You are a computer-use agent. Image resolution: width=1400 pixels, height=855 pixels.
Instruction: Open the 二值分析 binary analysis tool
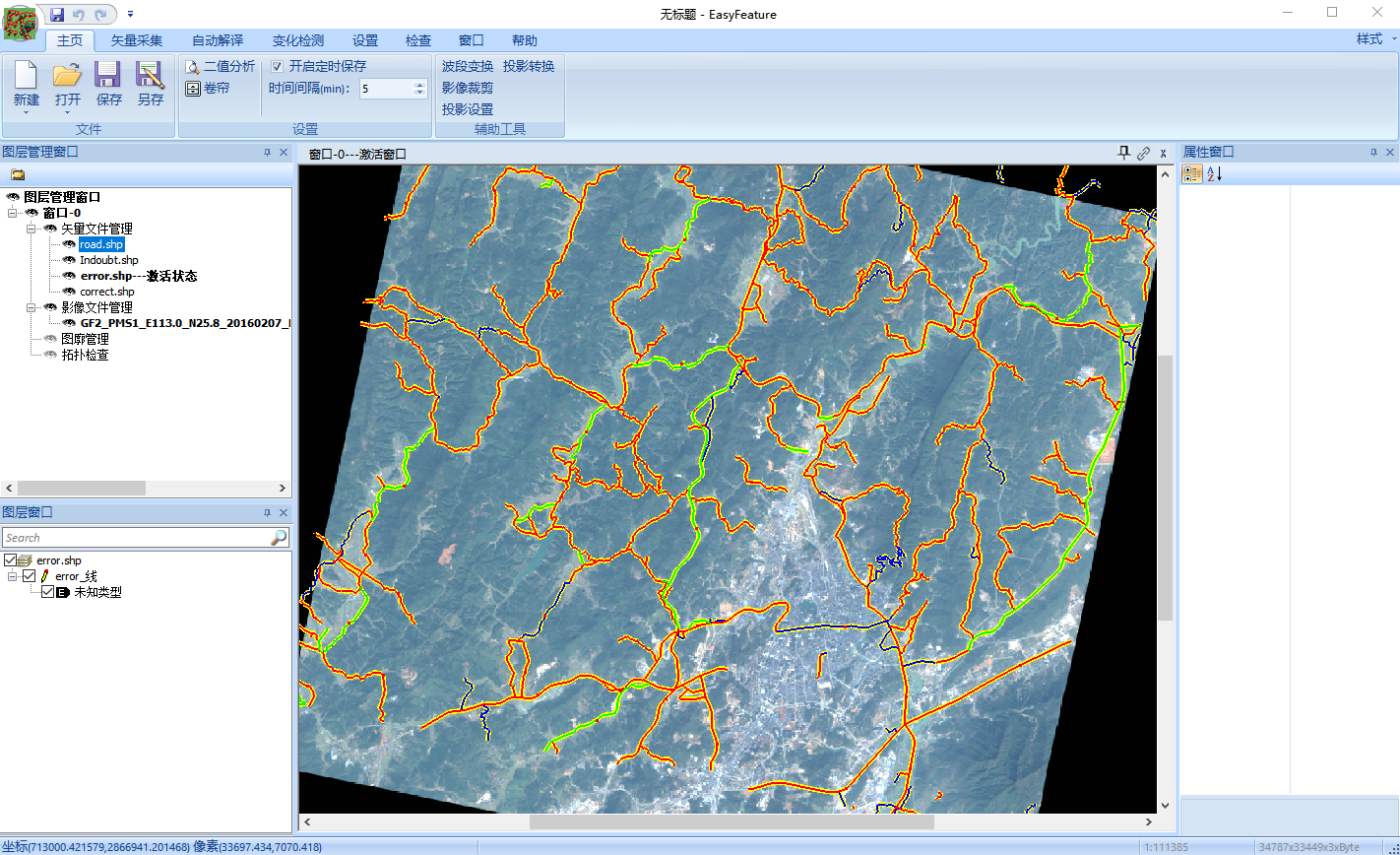click(x=220, y=66)
